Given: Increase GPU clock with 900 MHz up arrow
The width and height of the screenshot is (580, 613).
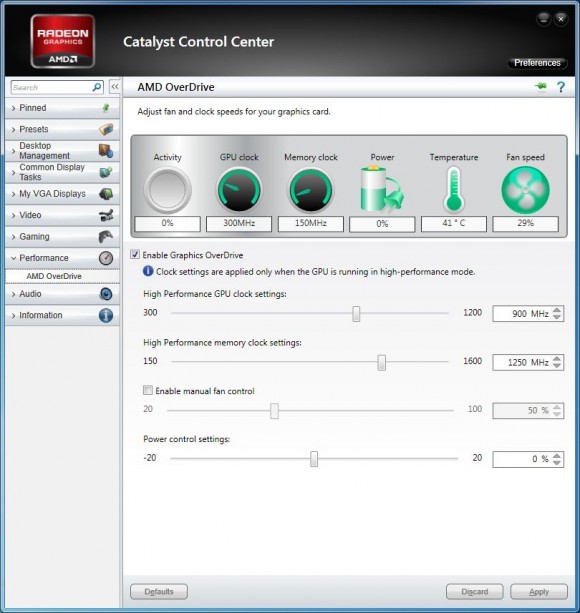Looking at the screenshot, I should click(x=557, y=310).
